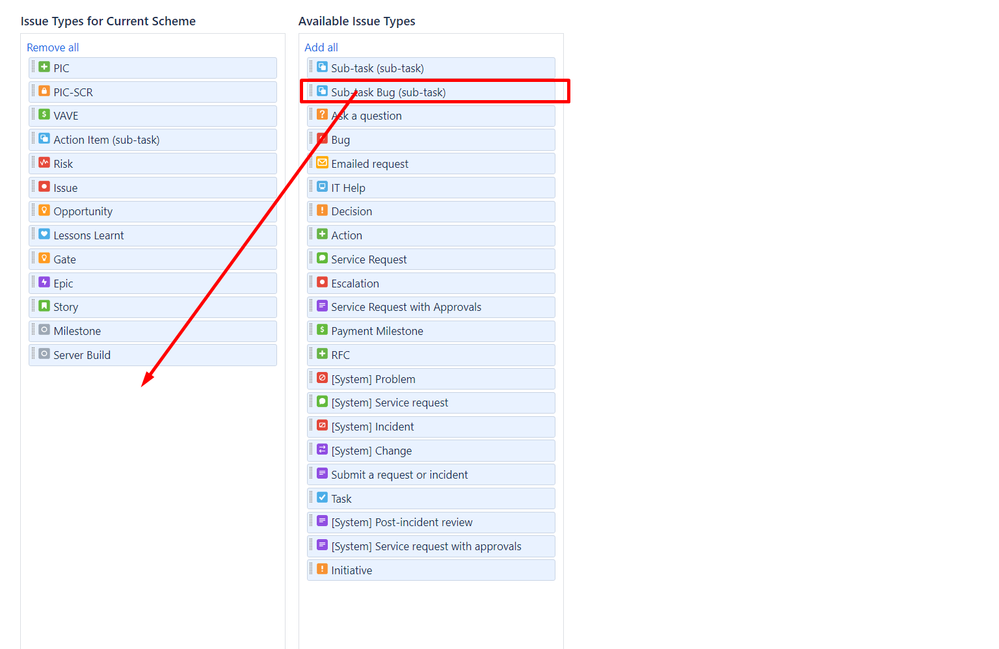Click the Lessons Learnt text label

(x=89, y=236)
